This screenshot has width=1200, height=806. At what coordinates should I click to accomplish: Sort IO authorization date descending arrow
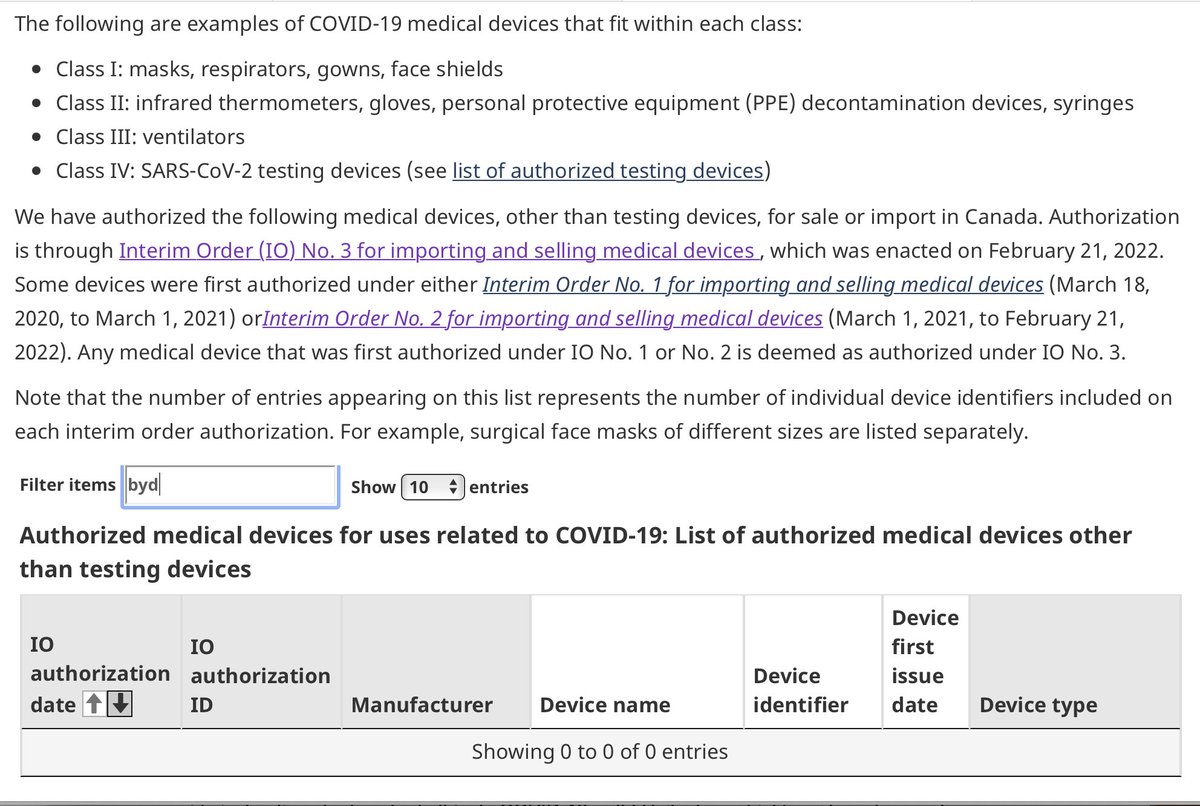coord(120,705)
